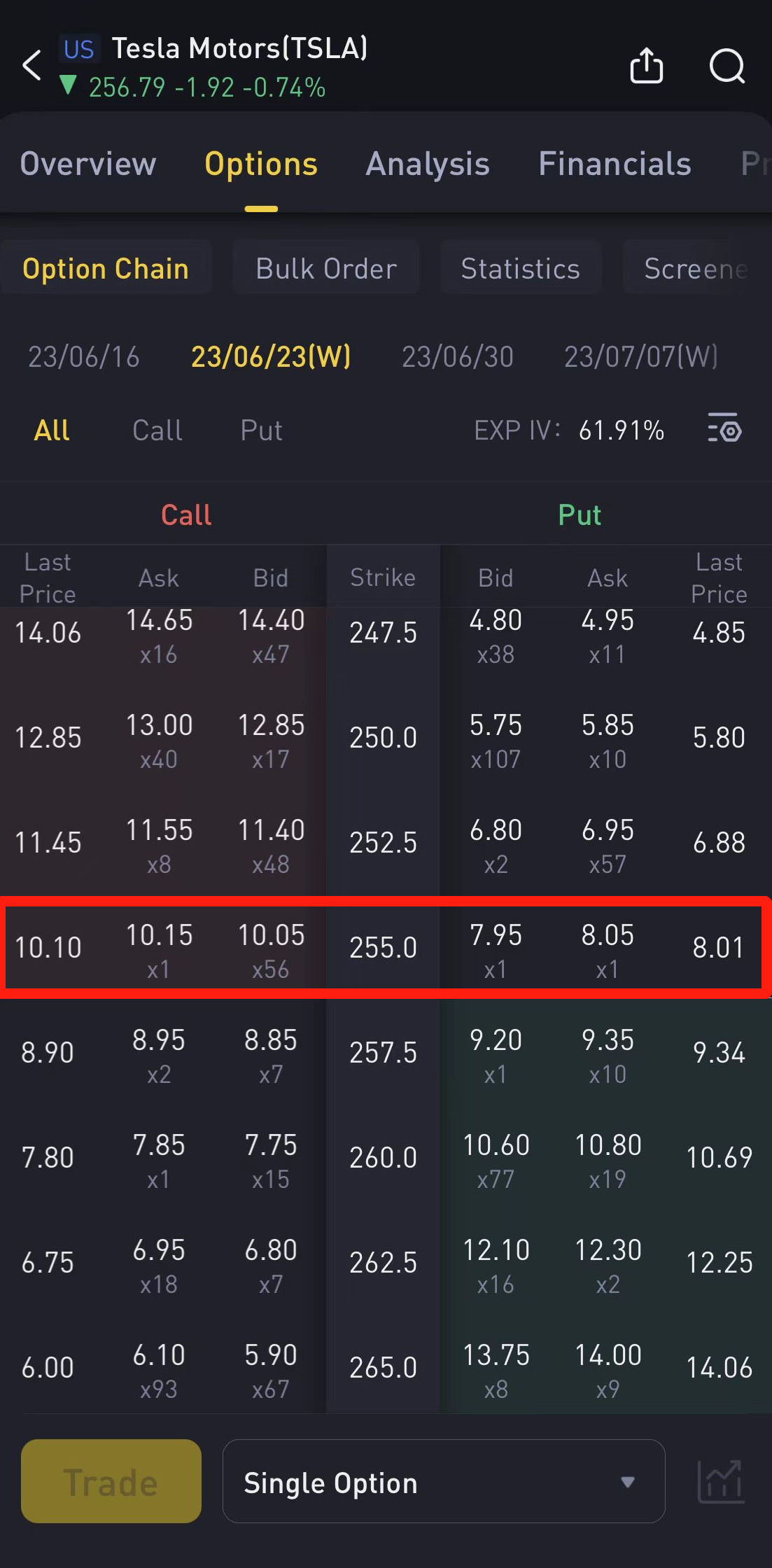Open the Overview tab
The image size is (772, 1568).
(88, 164)
